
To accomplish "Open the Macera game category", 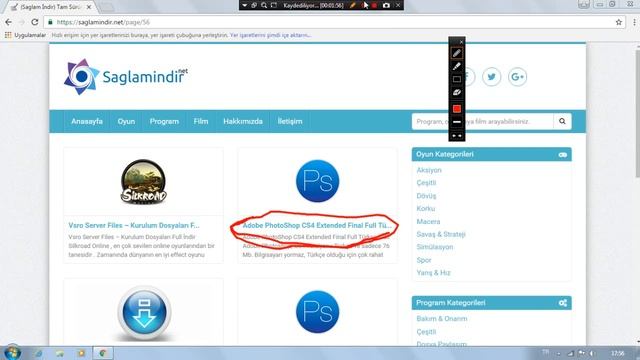I will [x=428, y=222].
